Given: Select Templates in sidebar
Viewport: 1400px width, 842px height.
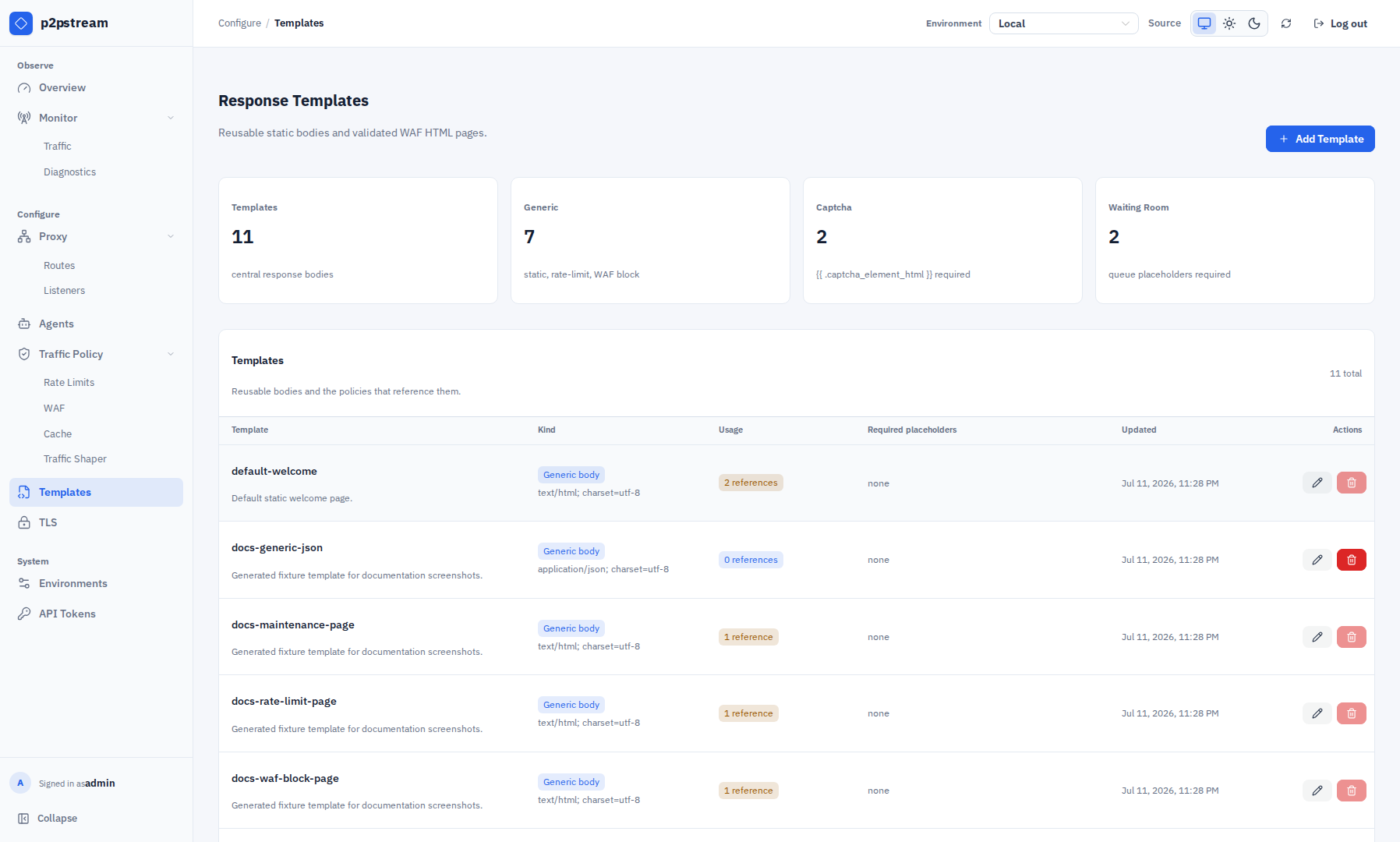Looking at the screenshot, I should click(96, 492).
